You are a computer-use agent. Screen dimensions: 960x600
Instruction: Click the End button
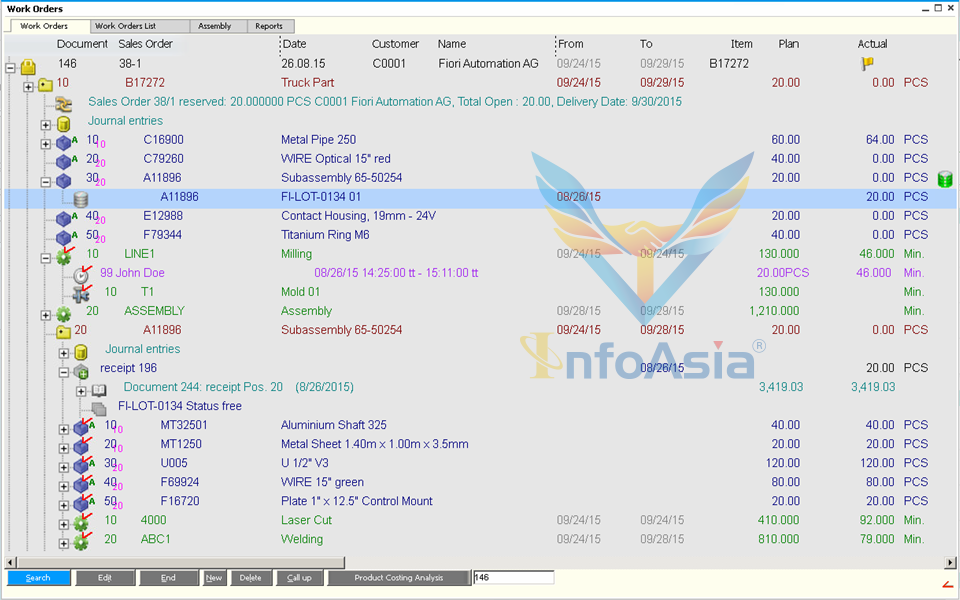(x=168, y=577)
